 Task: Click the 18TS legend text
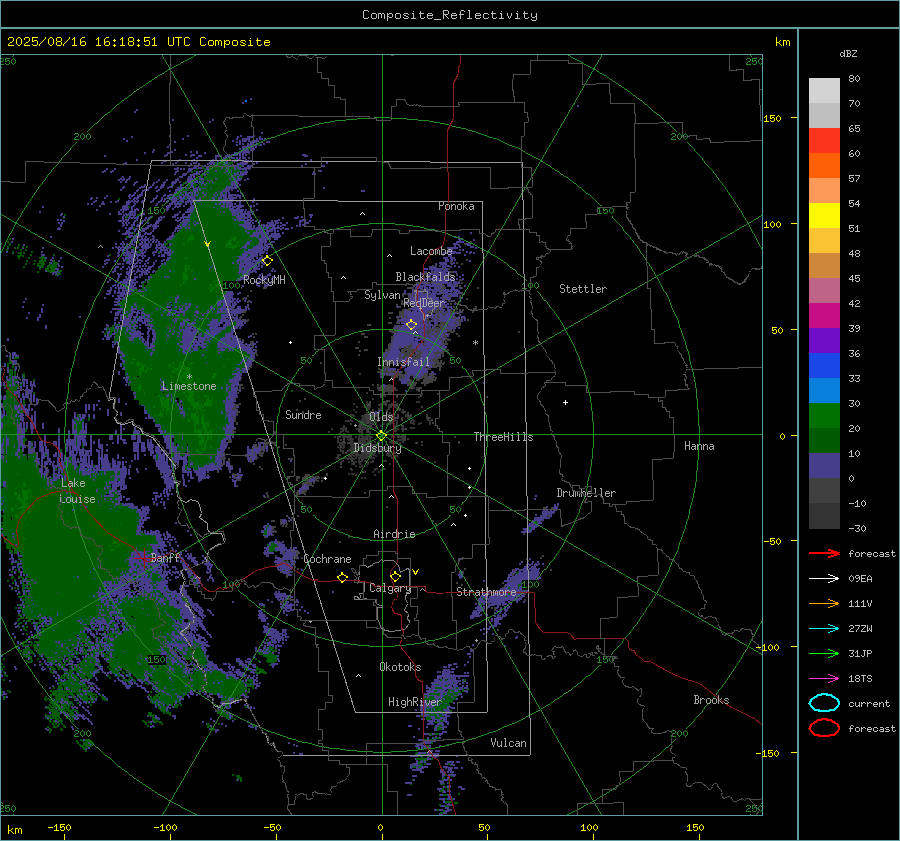(860, 679)
